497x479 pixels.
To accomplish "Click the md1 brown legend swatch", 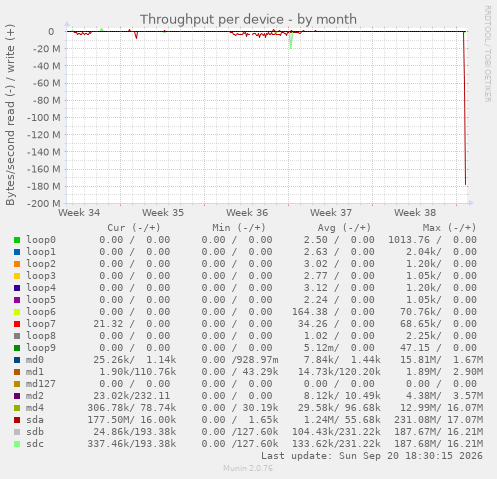I will [17, 372].
